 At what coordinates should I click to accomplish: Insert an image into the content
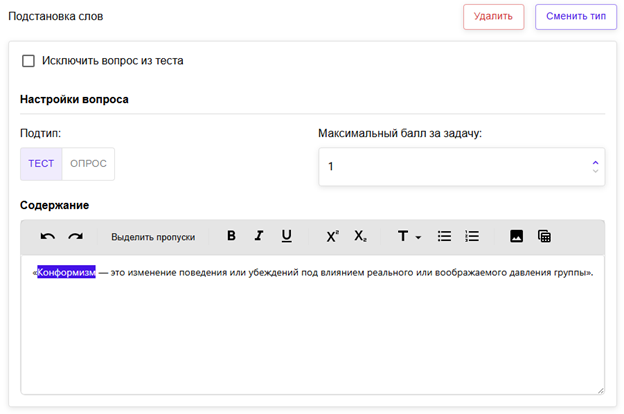tap(517, 236)
